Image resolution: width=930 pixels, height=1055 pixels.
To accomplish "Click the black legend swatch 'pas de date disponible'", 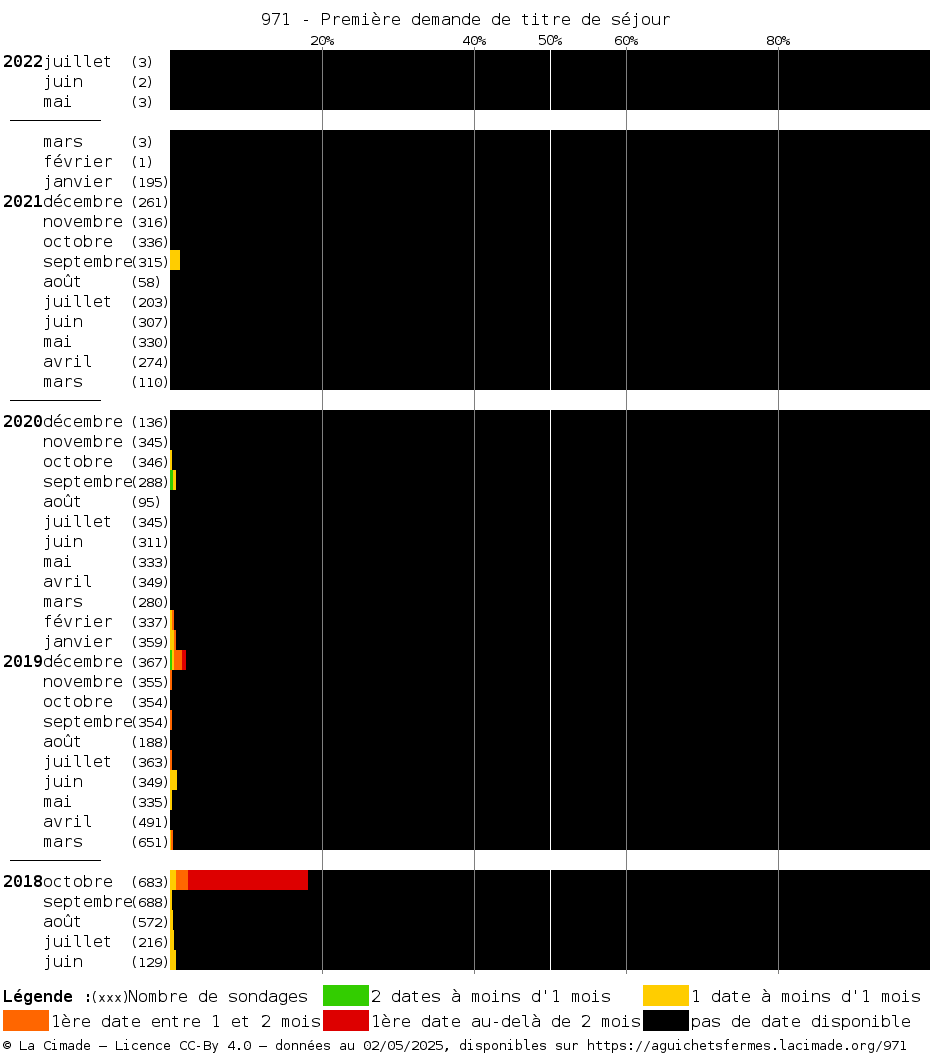I will point(666,1021).
